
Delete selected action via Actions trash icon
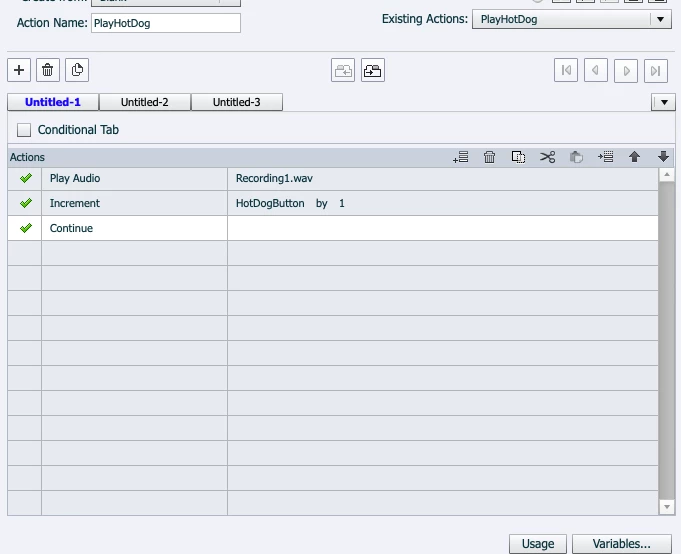coord(489,157)
